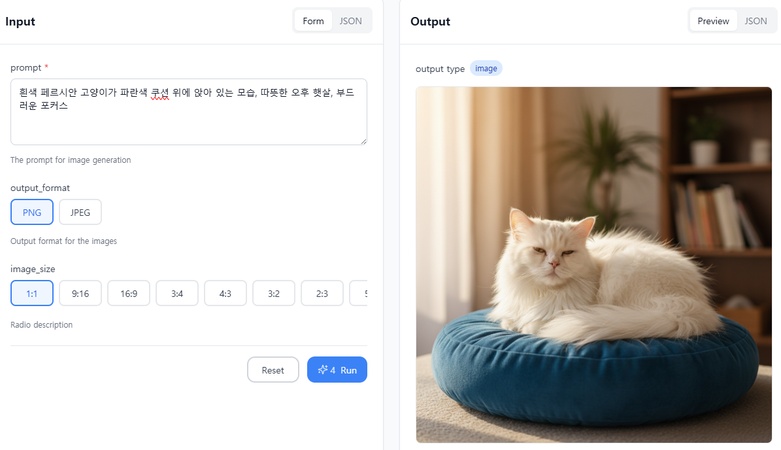The height and width of the screenshot is (450, 781).
Task: Switch Input panel to Form tab
Action: [313, 21]
